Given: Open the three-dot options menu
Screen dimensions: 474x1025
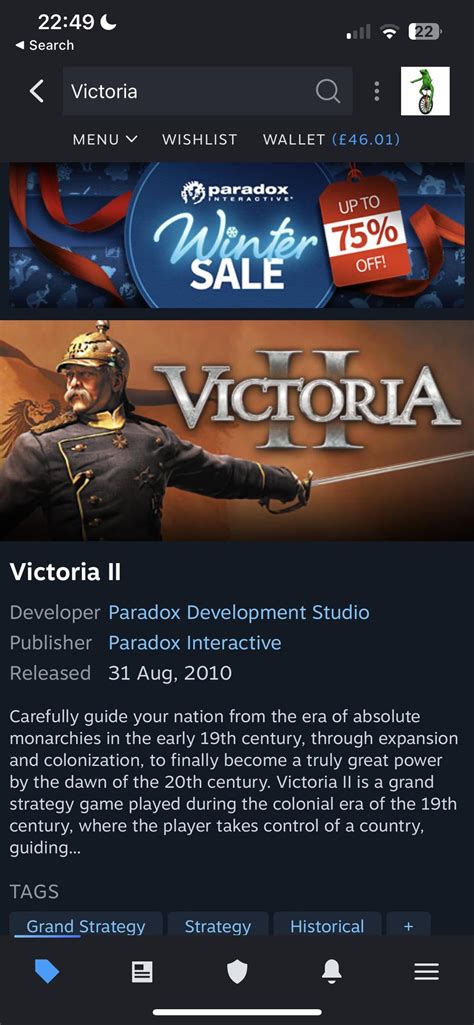Looking at the screenshot, I should (376, 92).
